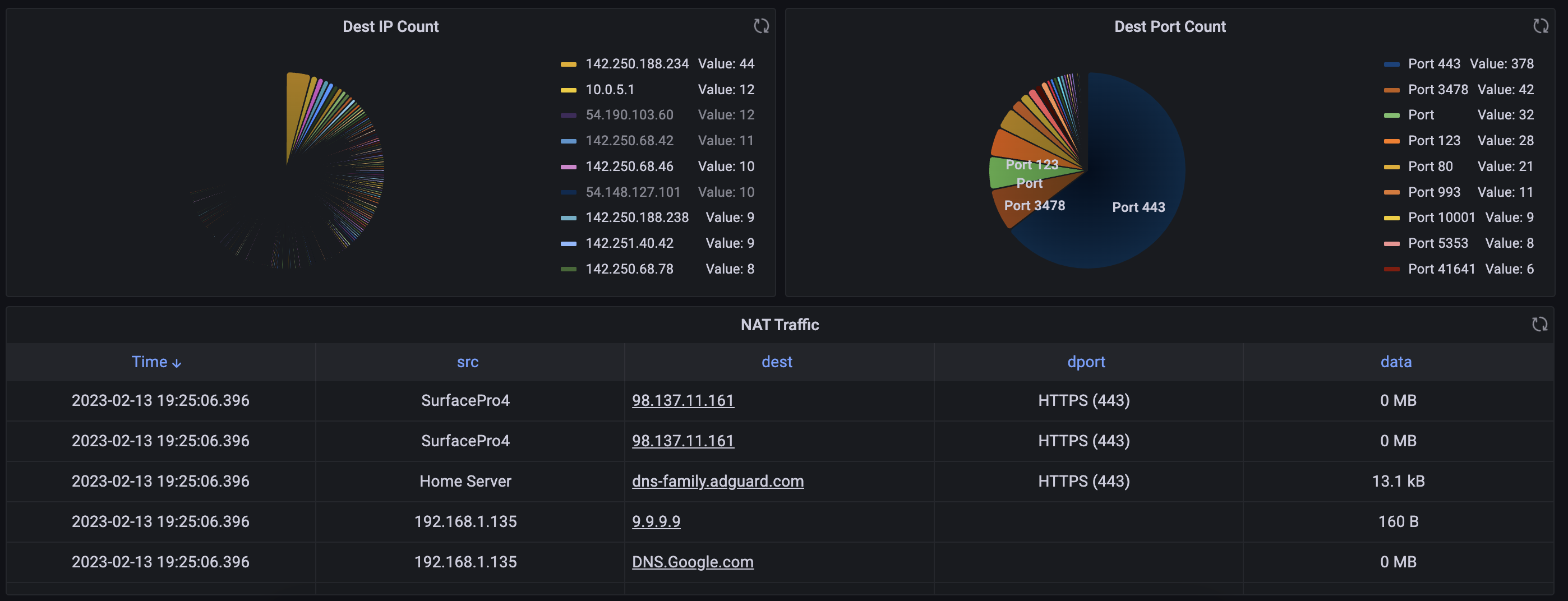Open the Dest Port Count panel title
This screenshot has height=601, width=1568.
(1170, 27)
